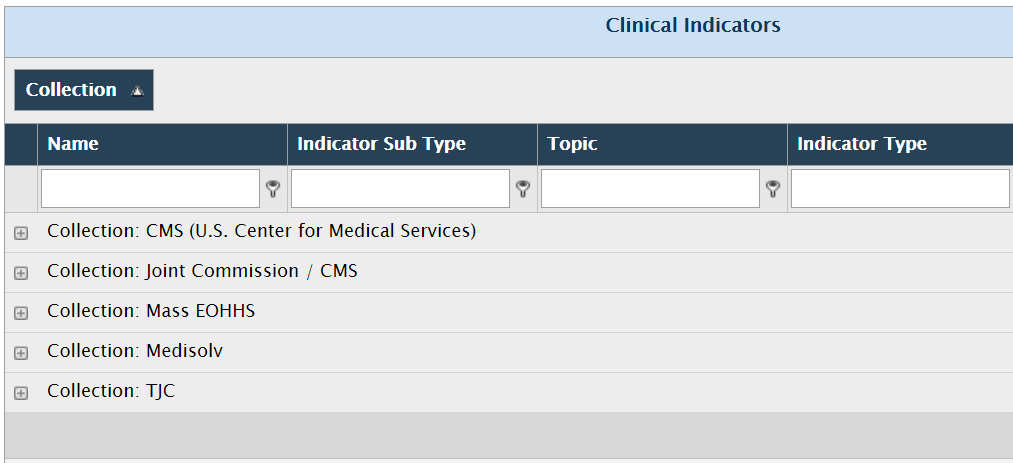Focus the Indicator Type filter text box
The image size is (1013, 463).
pos(901,189)
